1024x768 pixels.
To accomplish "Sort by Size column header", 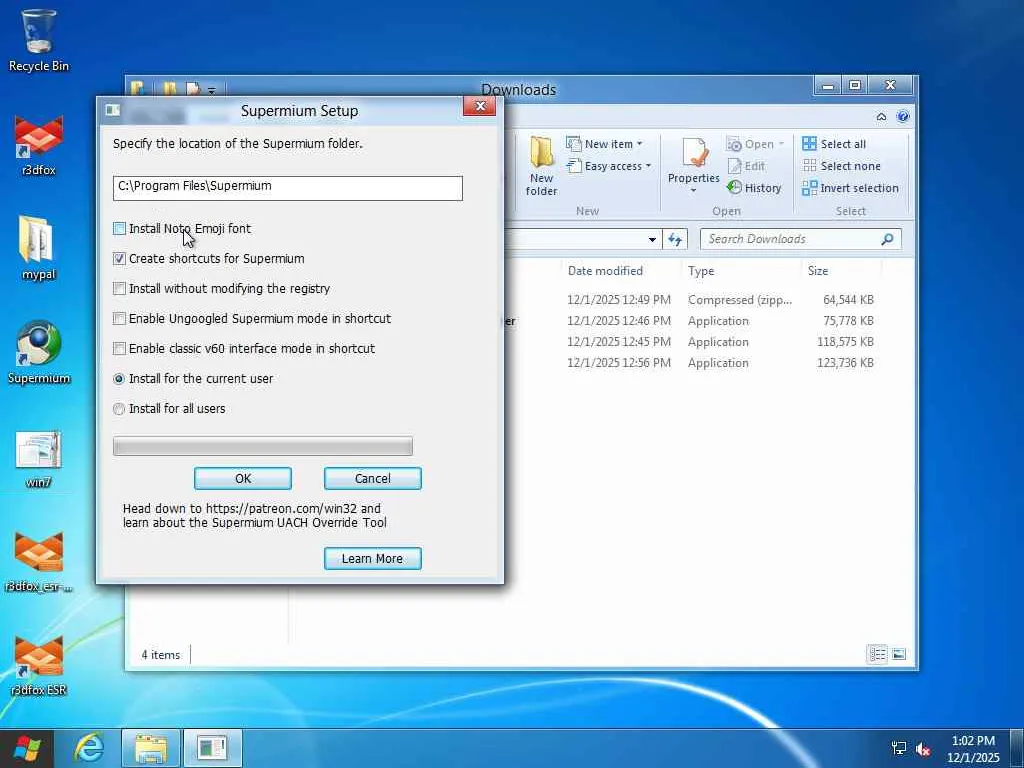I will tap(818, 271).
